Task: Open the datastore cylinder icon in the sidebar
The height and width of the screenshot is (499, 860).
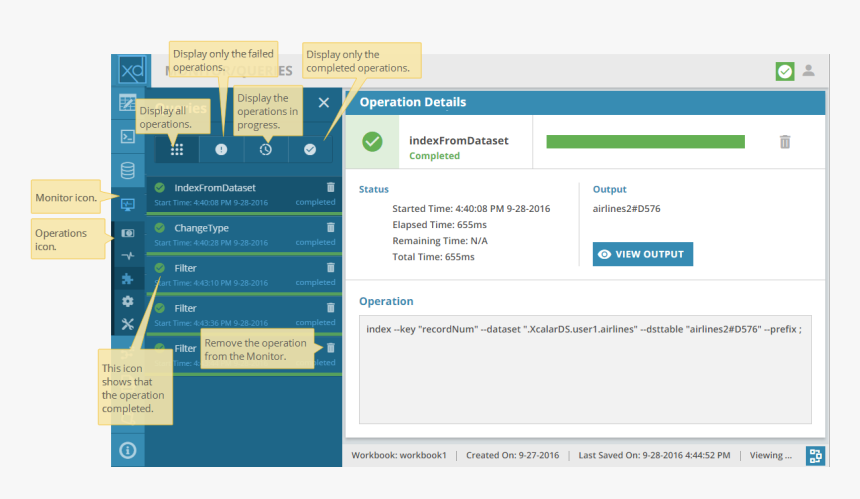Action: 127,170
